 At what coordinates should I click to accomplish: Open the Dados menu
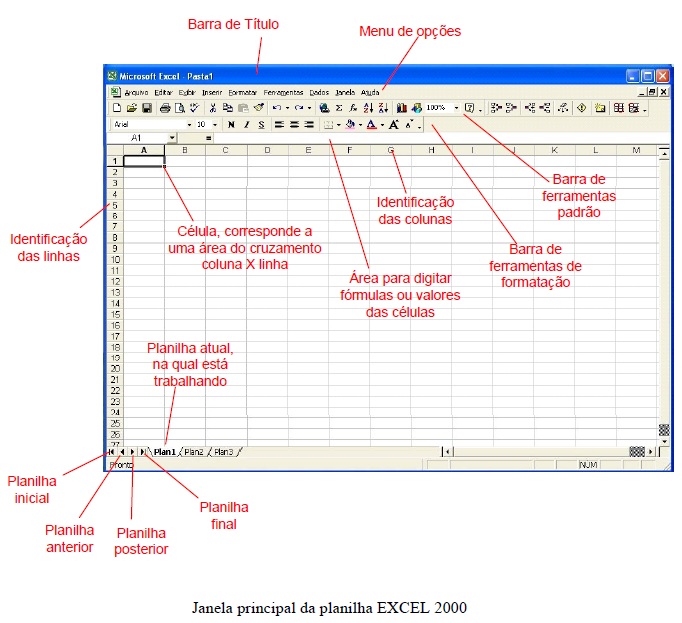pos(319,93)
